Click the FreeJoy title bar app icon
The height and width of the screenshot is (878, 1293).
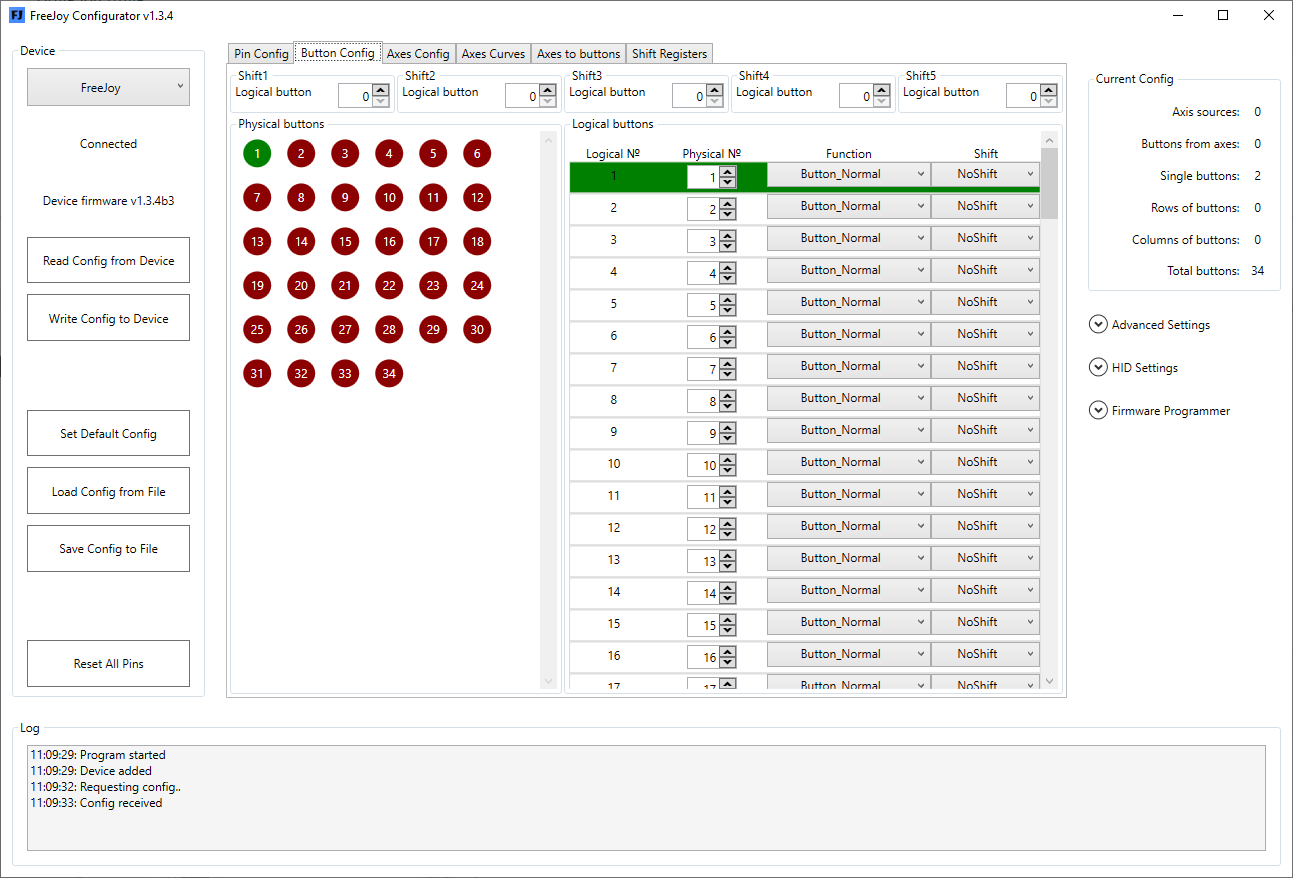[16, 15]
